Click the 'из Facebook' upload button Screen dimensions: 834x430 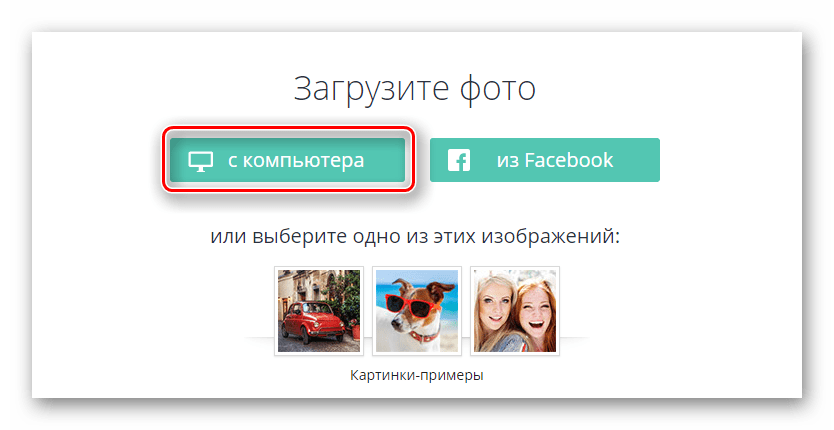coord(545,160)
